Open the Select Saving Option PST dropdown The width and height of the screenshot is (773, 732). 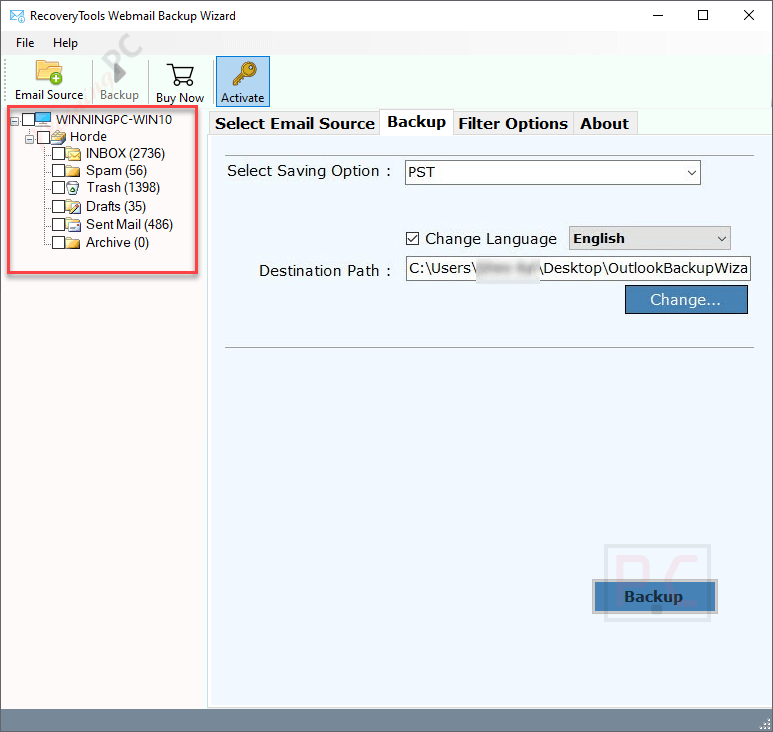pos(553,173)
